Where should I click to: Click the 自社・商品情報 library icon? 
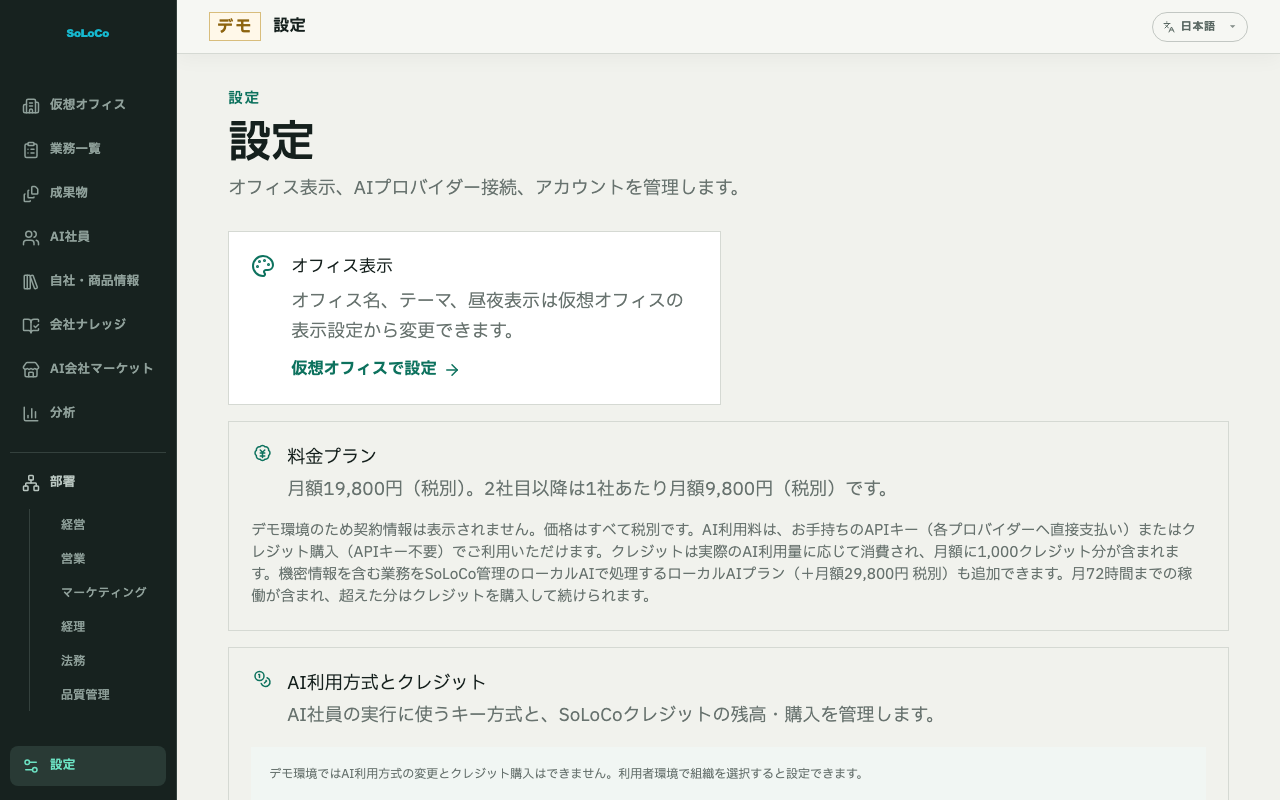pyautogui.click(x=31, y=281)
